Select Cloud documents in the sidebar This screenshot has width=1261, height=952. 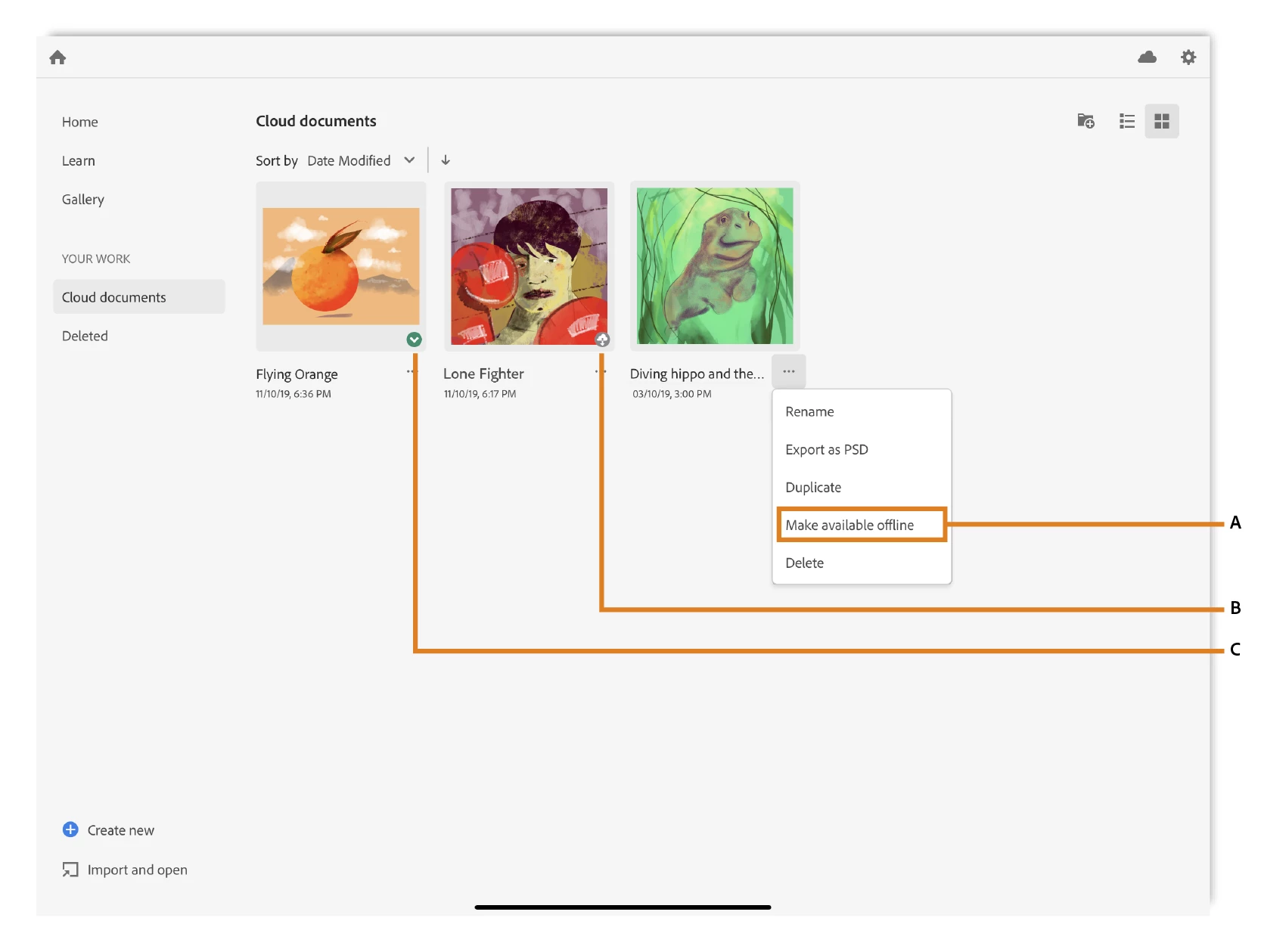tap(139, 297)
